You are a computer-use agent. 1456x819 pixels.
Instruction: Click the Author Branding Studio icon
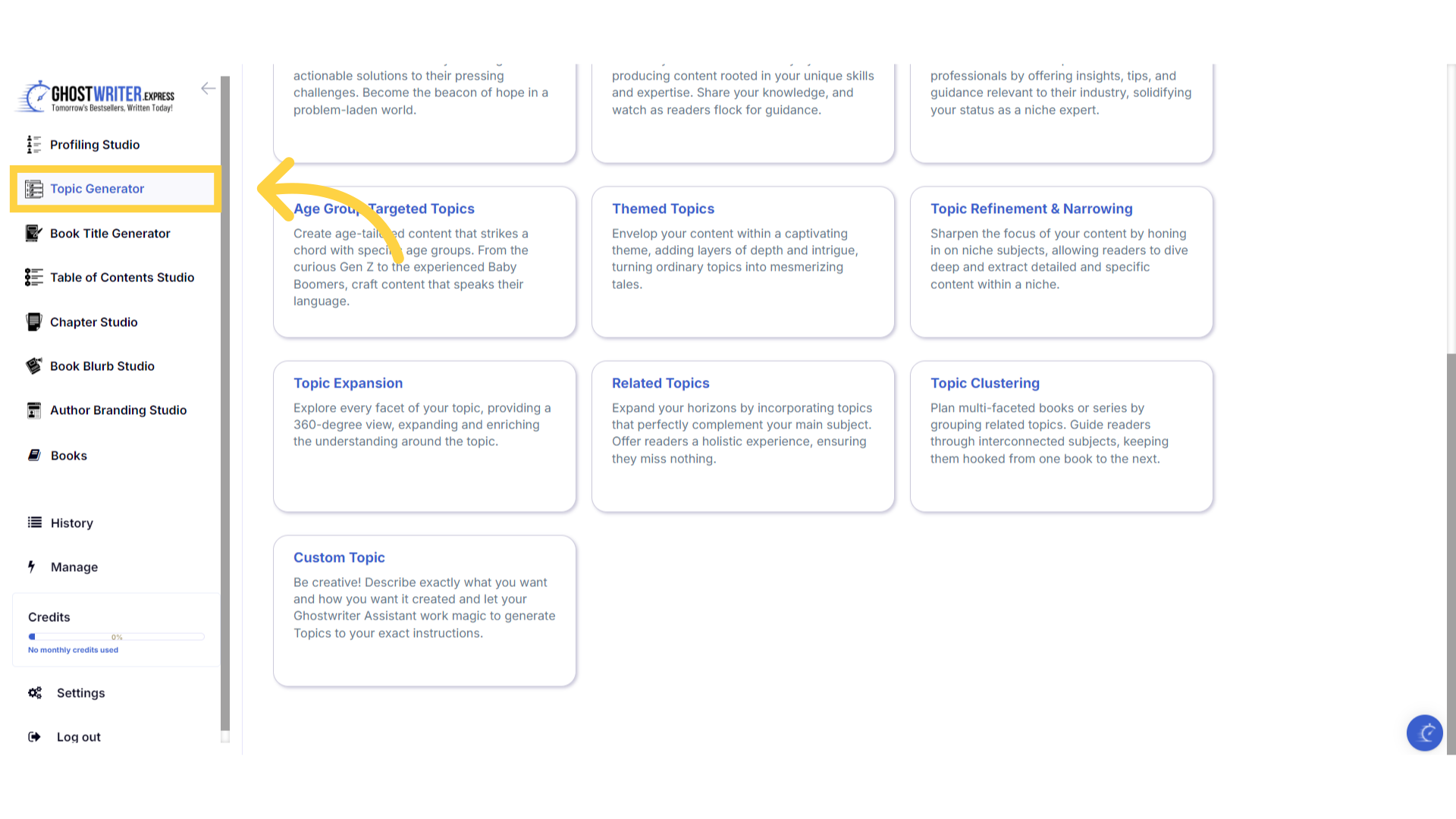pos(33,410)
